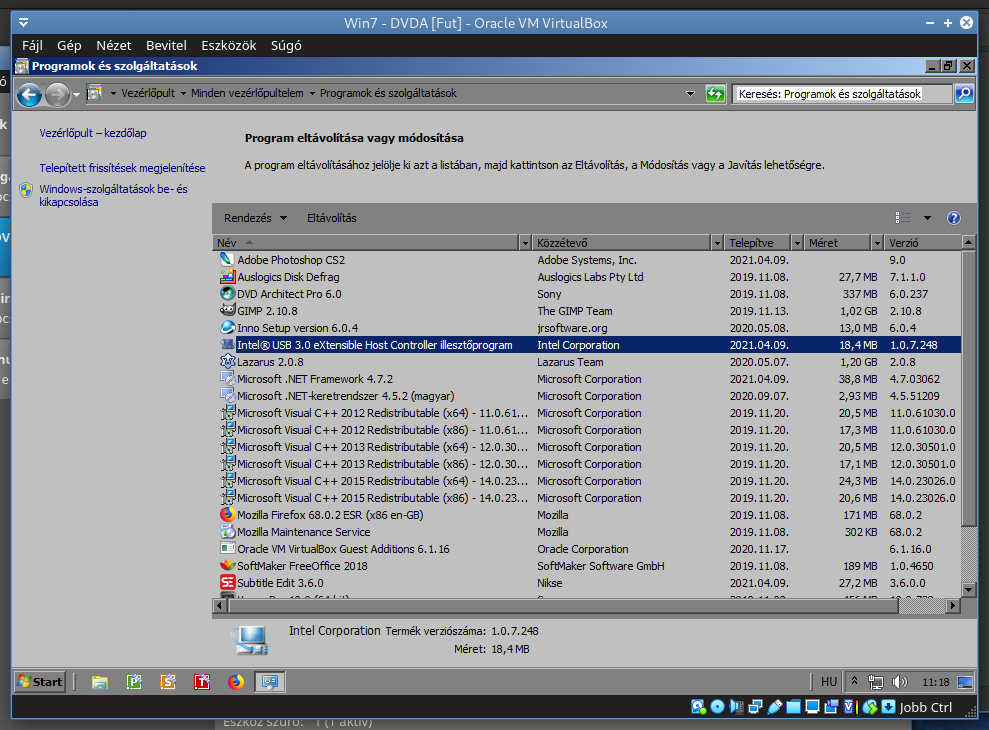989x730 pixels.
Task: Click the Adobe Photoshop CS2 program icon
Action: [x=227, y=259]
